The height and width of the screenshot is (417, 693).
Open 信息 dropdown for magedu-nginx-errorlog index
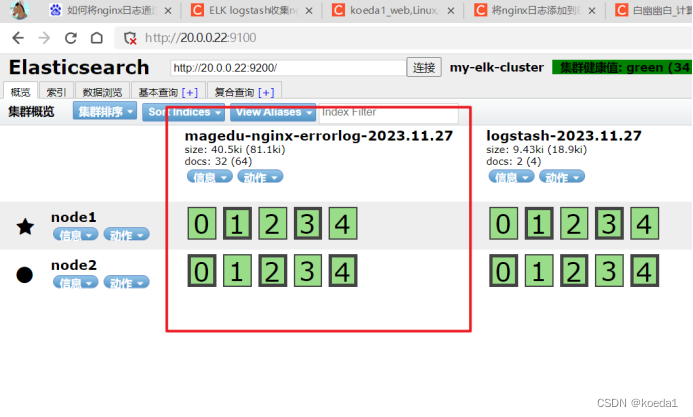click(x=209, y=177)
